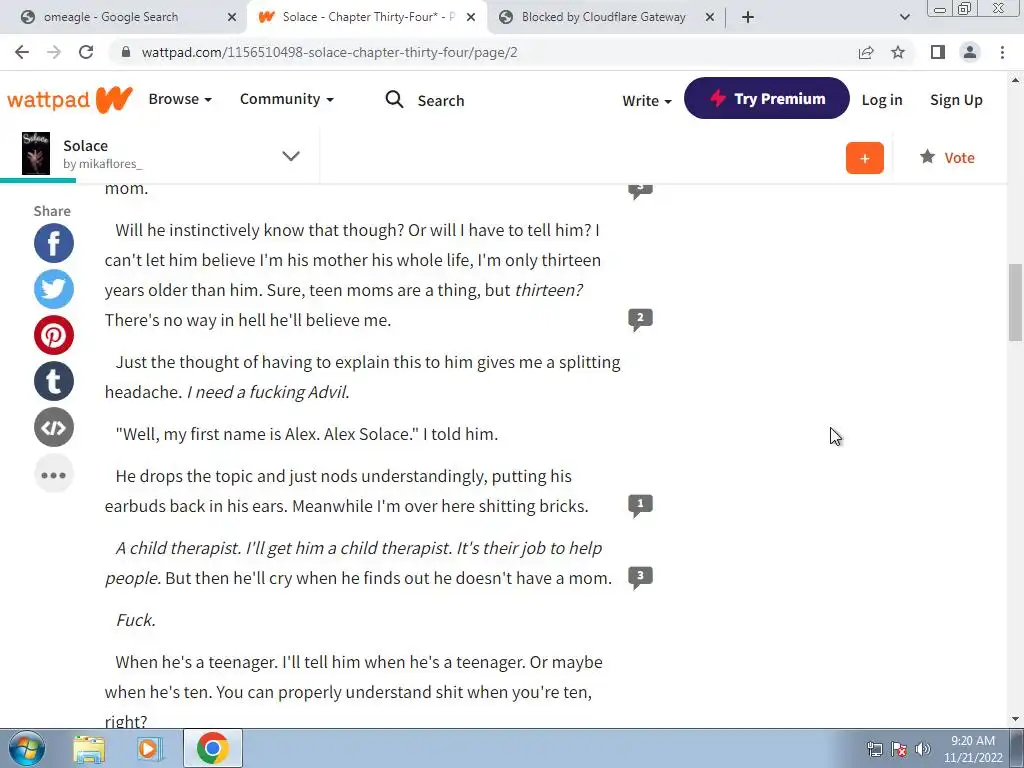
Task: Click the orange plus add-to-library button
Action: pos(865,158)
